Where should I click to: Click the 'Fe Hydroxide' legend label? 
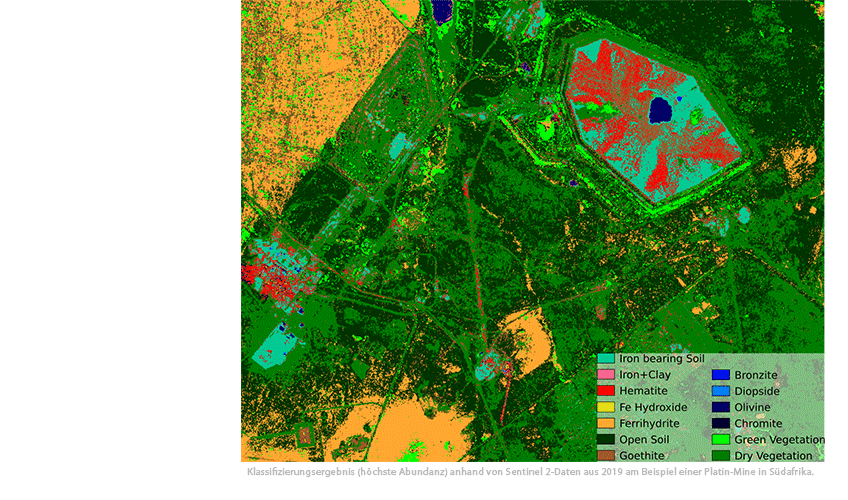click(x=653, y=408)
